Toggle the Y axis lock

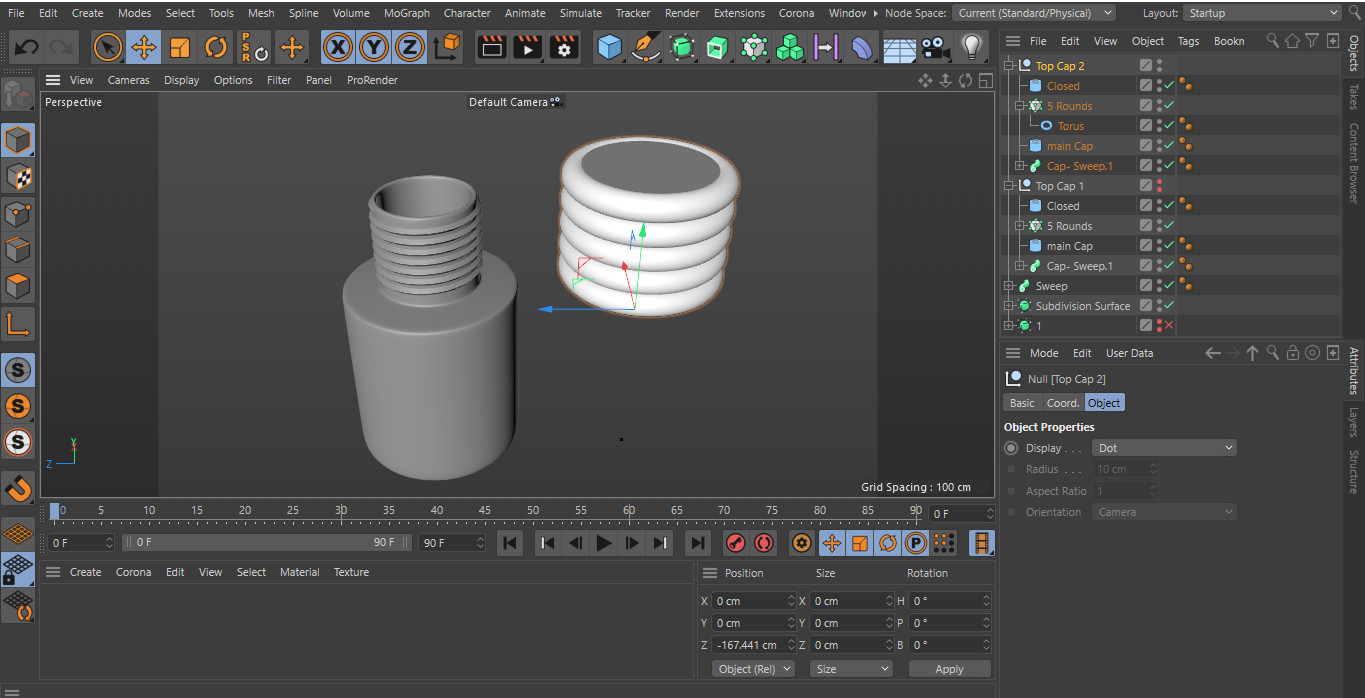click(x=373, y=47)
